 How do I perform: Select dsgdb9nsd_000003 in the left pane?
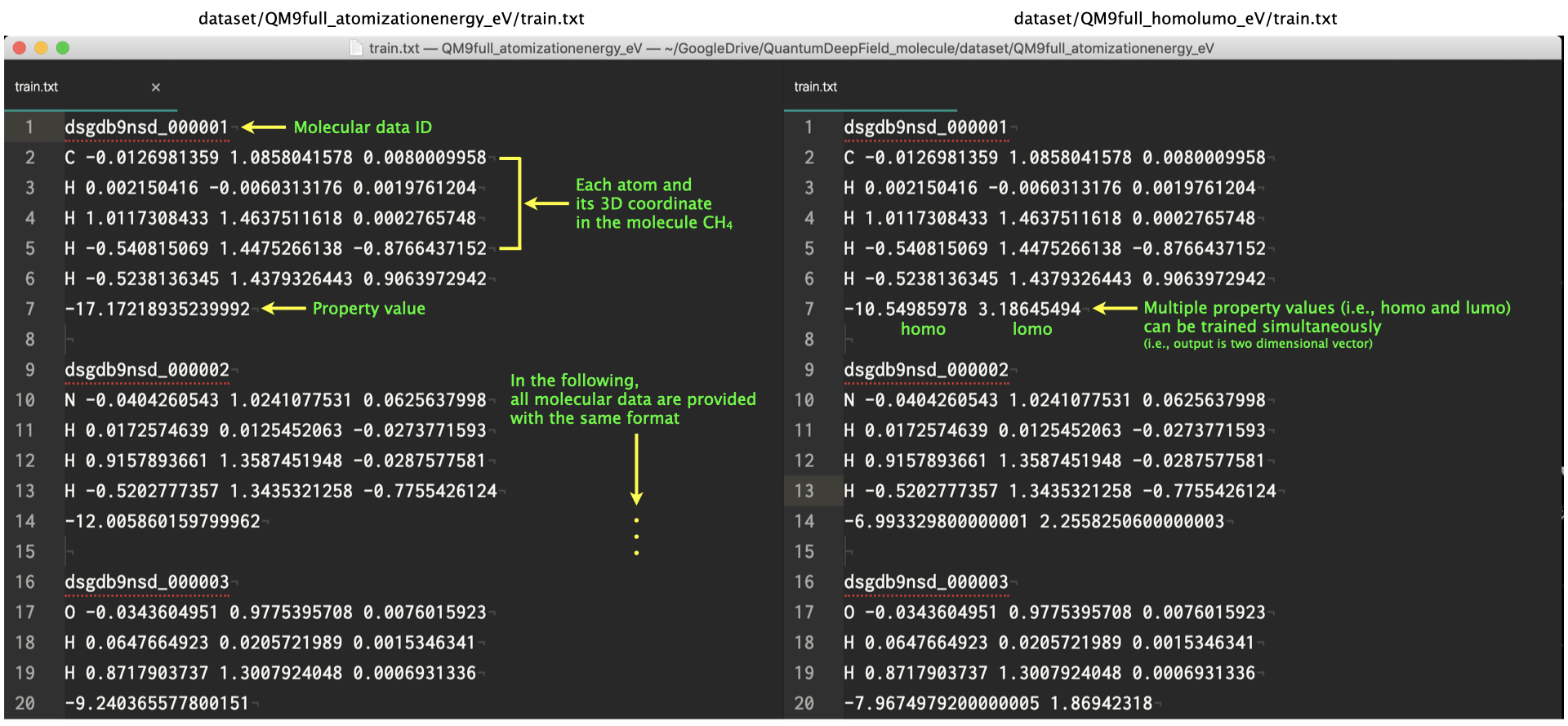tap(147, 582)
